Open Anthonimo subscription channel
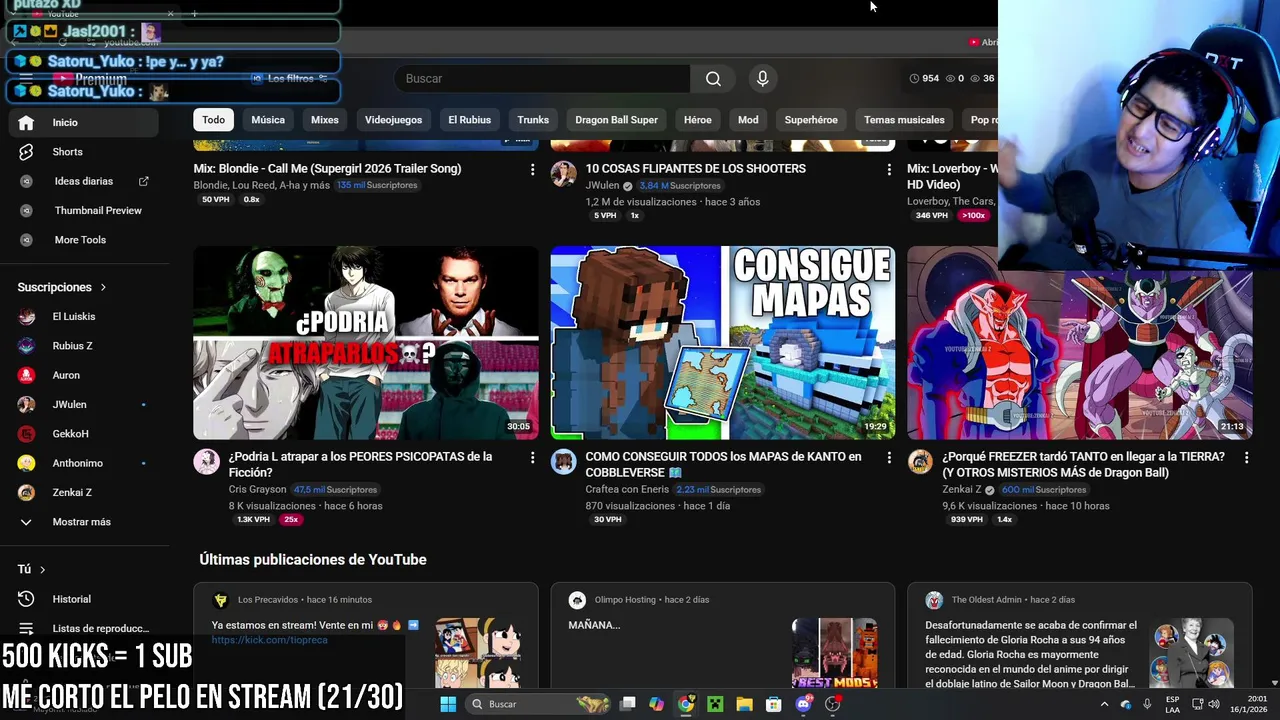Viewport: 1280px width, 720px height. (83, 463)
